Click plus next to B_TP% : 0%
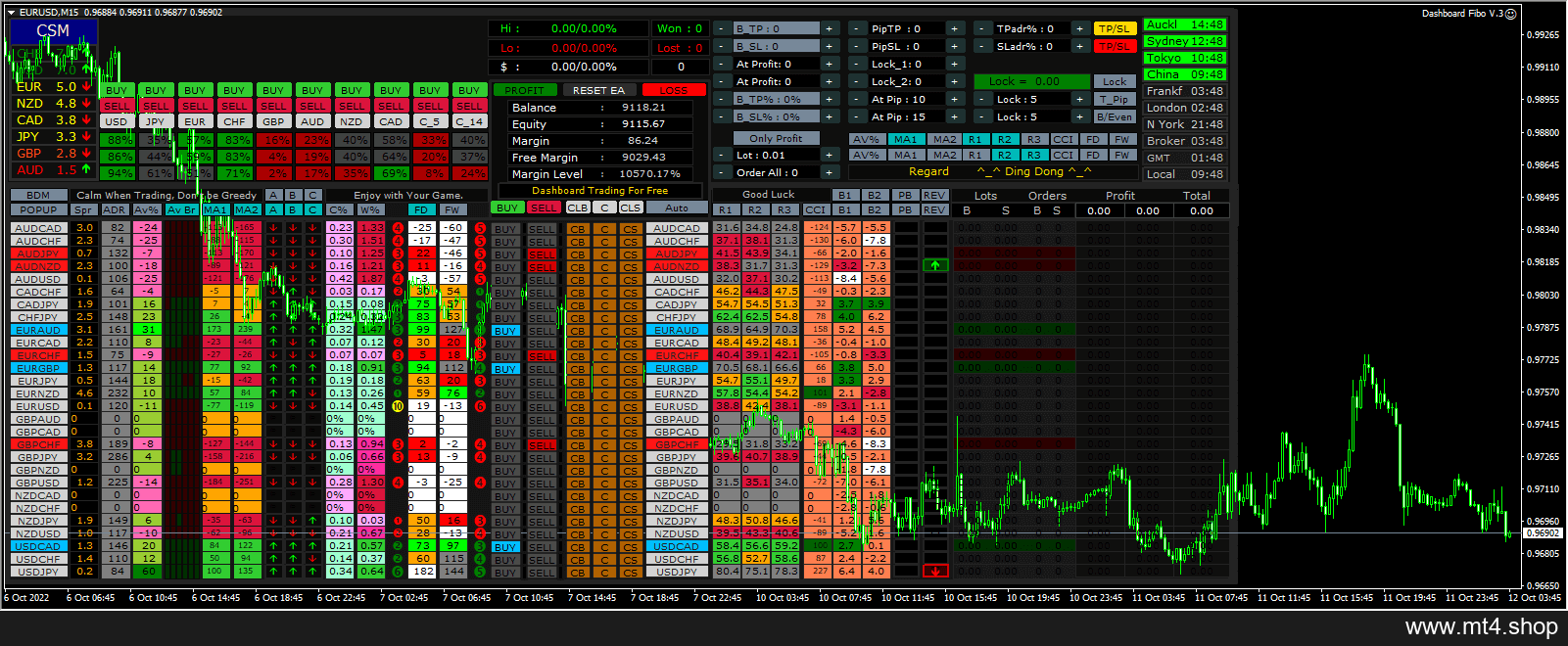Image resolution: width=1568 pixels, height=646 pixels. [x=830, y=99]
